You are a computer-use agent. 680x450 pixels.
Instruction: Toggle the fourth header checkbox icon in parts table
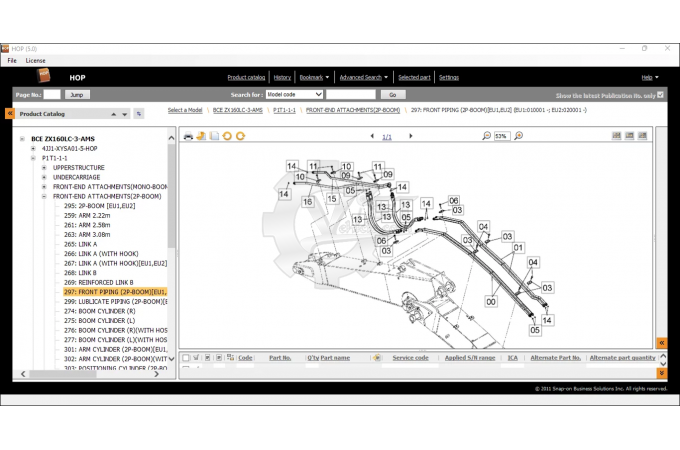[219, 358]
